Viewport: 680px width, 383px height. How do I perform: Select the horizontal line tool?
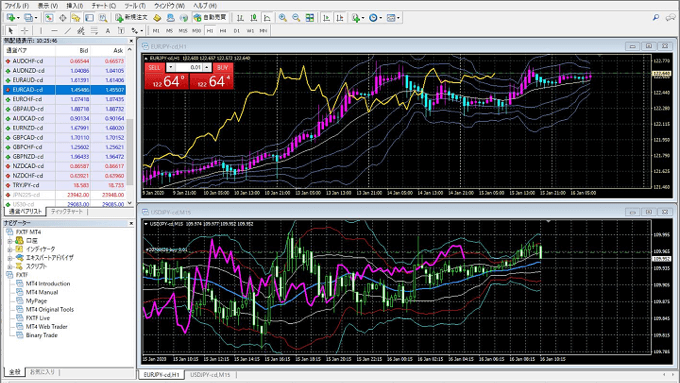[x=54, y=31]
